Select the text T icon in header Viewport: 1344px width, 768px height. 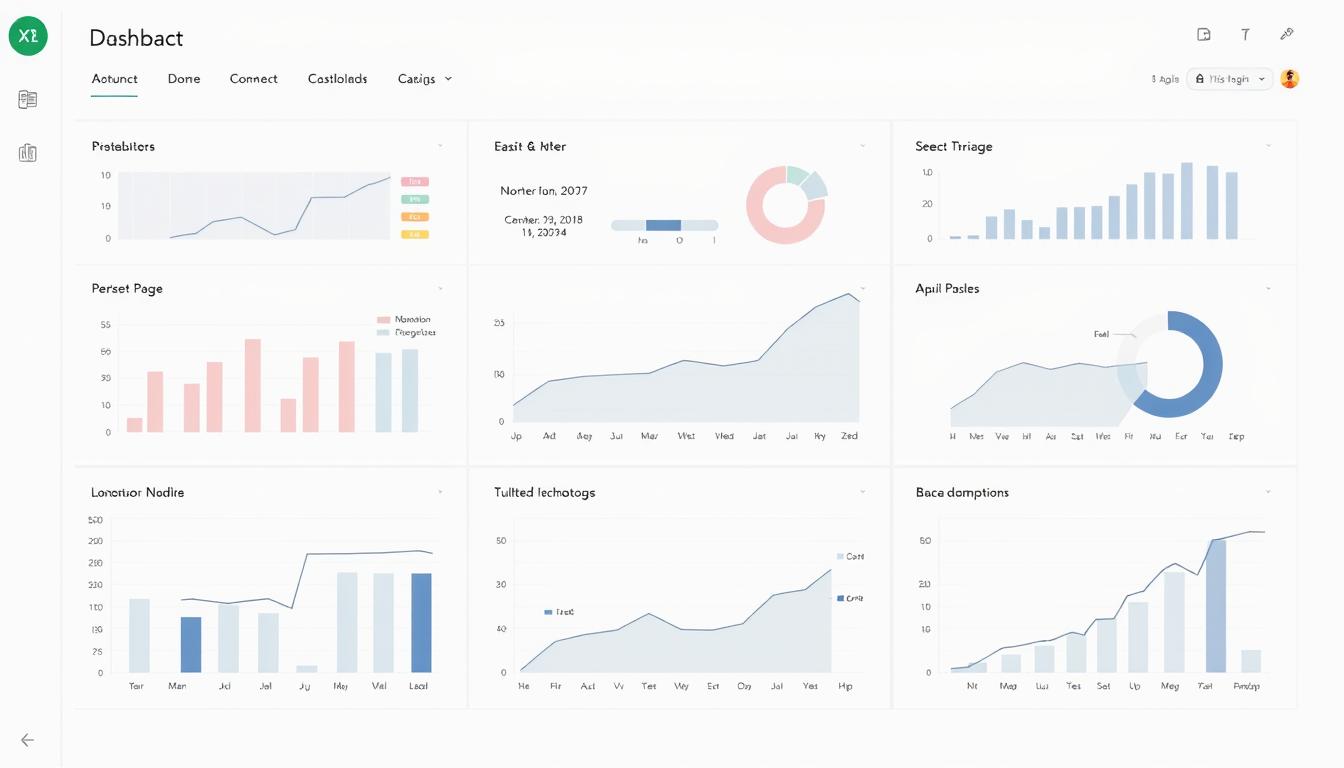point(1245,34)
